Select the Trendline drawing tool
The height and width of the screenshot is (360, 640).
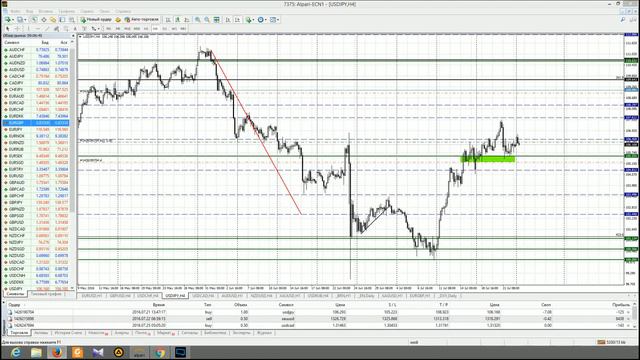click(x=47, y=29)
